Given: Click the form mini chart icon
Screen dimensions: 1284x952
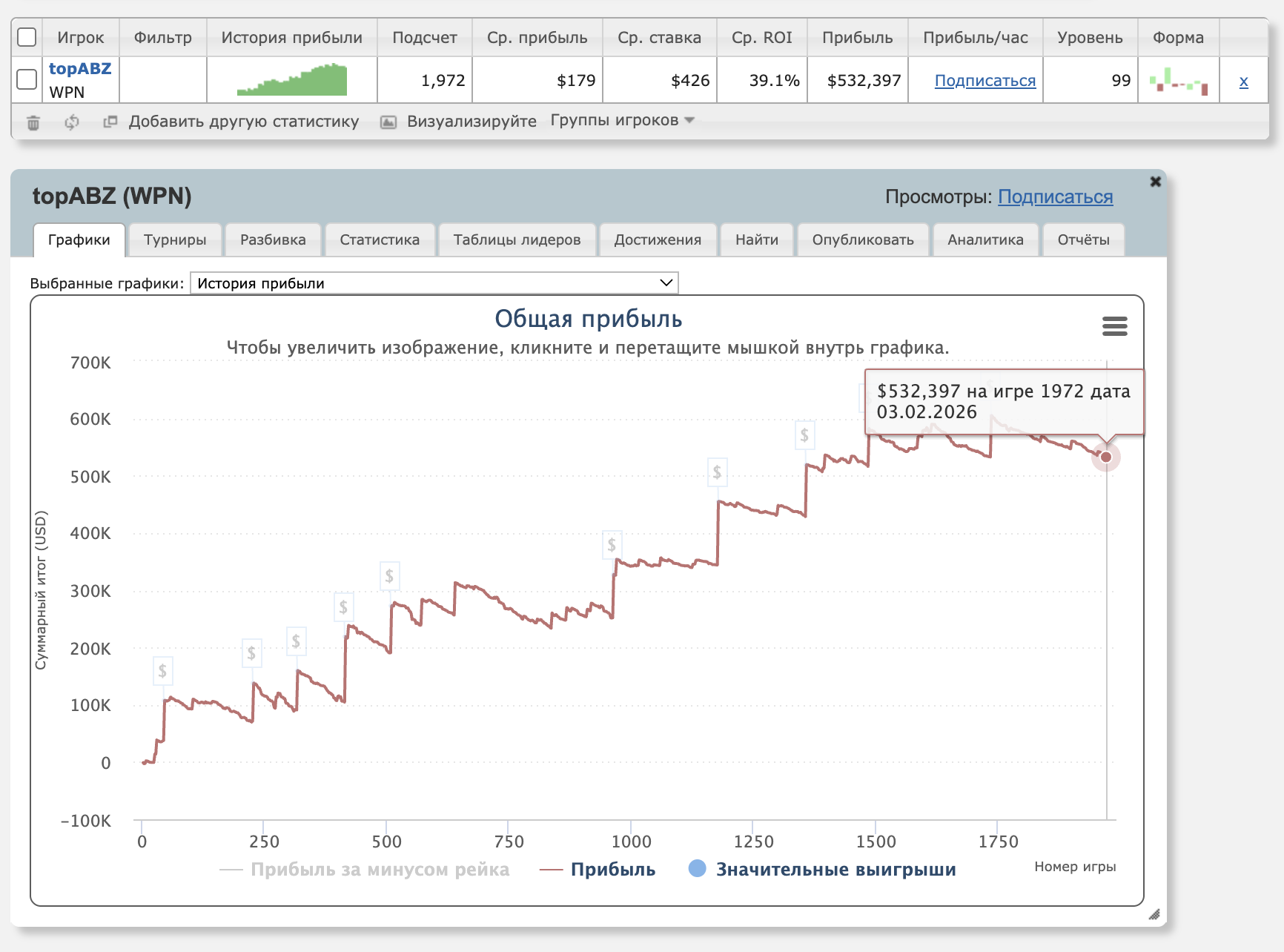Looking at the screenshot, I should (1178, 80).
